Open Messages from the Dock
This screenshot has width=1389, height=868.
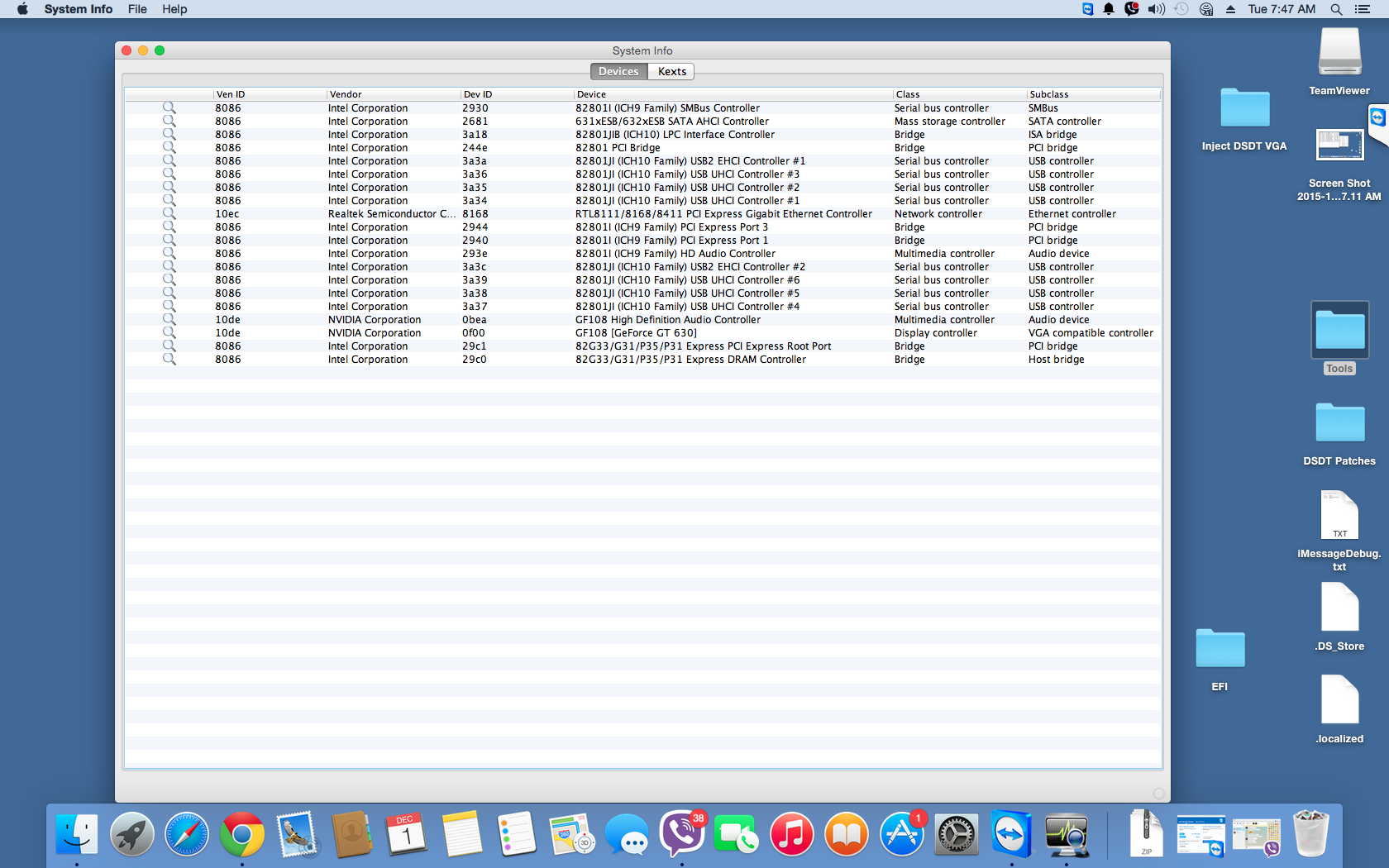pos(627,834)
